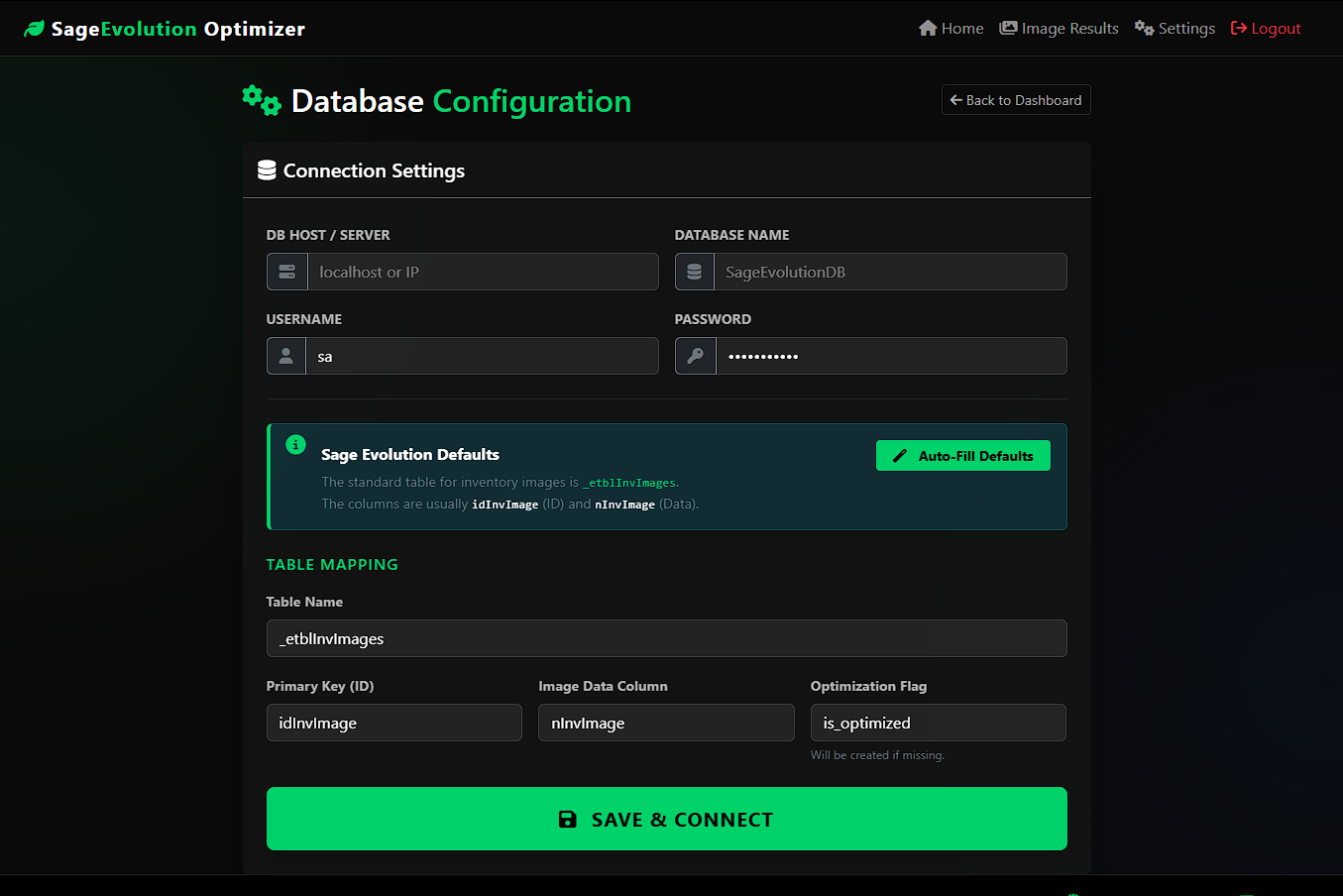The width and height of the screenshot is (1343, 896).
Task: Click the nInvImage code text in the info box
Action: click(624, 504)
